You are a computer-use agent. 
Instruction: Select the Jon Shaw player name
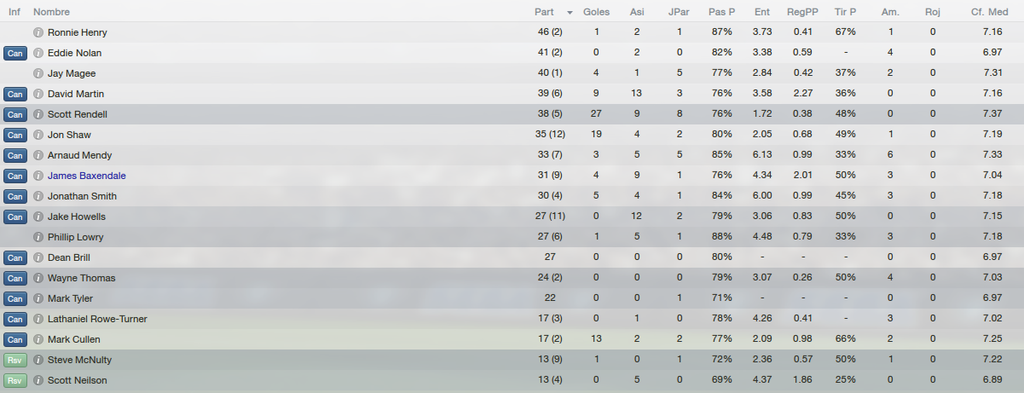coord(69,134)
